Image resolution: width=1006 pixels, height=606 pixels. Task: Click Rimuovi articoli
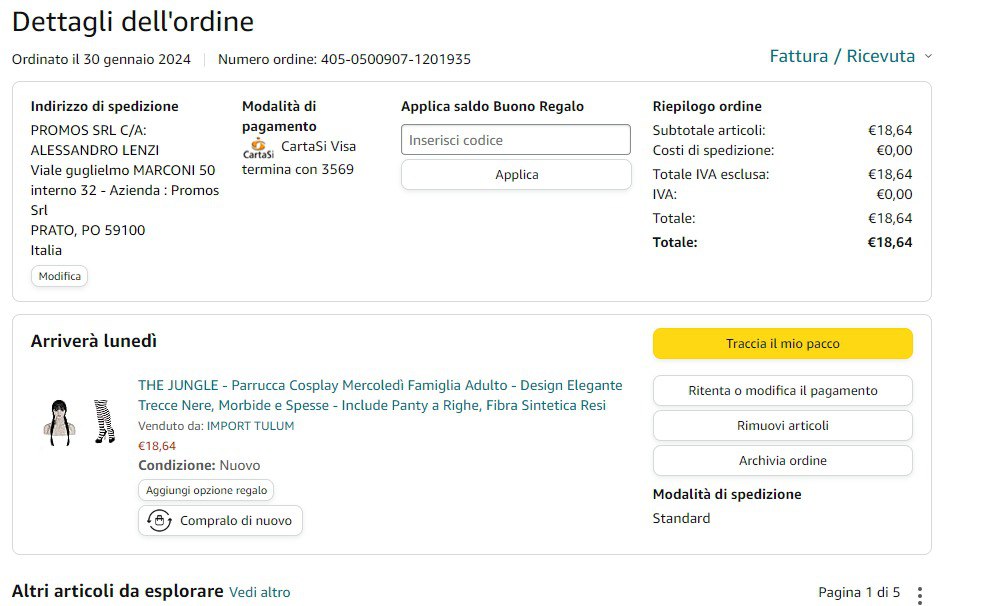(782, 425)
